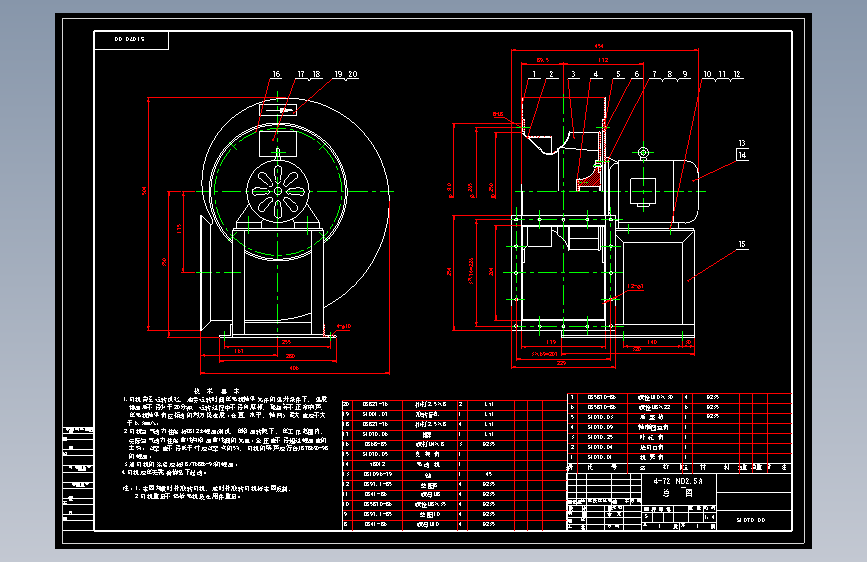This screenshot has height=562, width=867.
Task: Click part callout number 15 near base
Action: coord(742,244)
